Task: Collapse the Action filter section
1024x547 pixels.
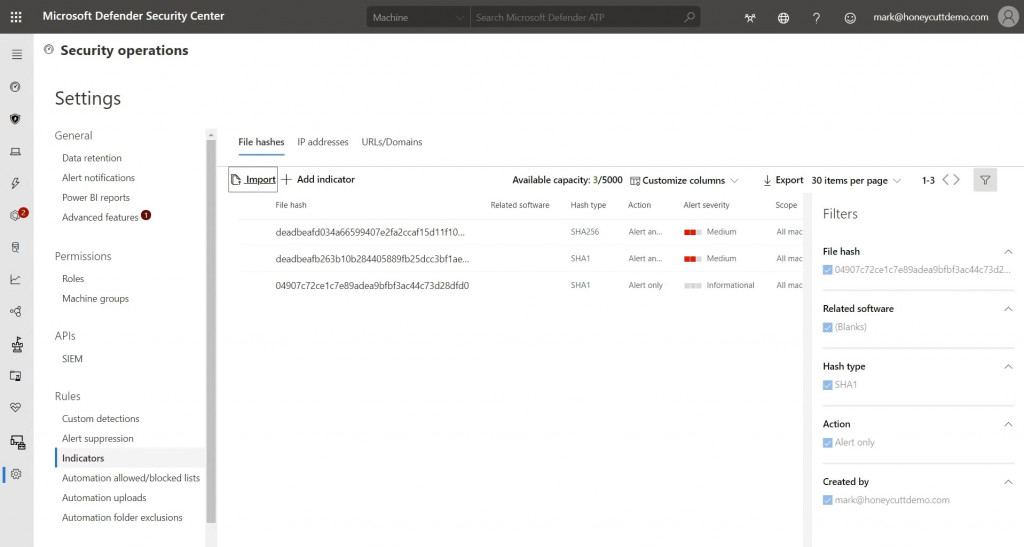Action: 1008,424
